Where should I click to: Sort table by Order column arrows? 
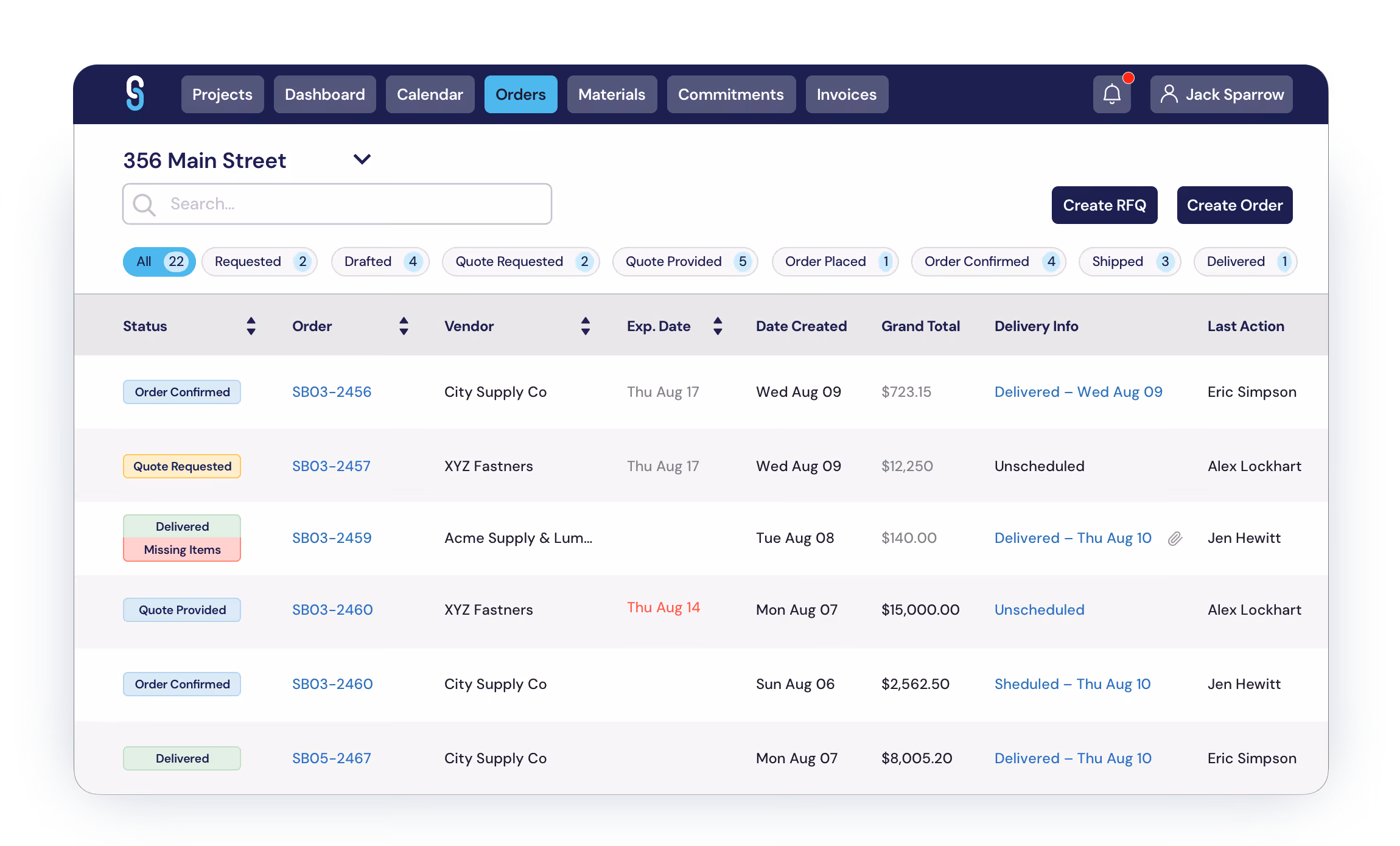coord(404,326)
